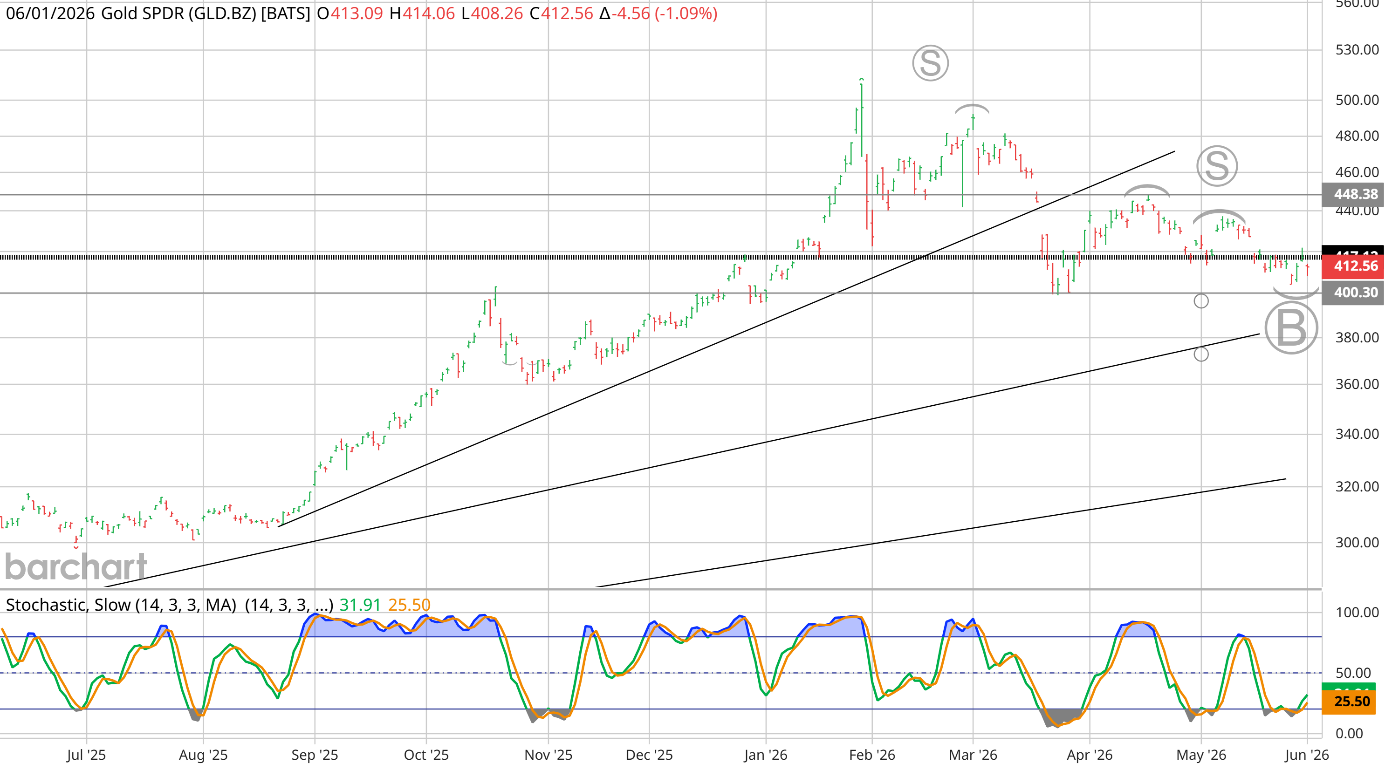Image resolution: width=1385 pixels, height=770 pixels.
Task: Click the 500.00 price axis label
Action: (x=1357, y=100)
